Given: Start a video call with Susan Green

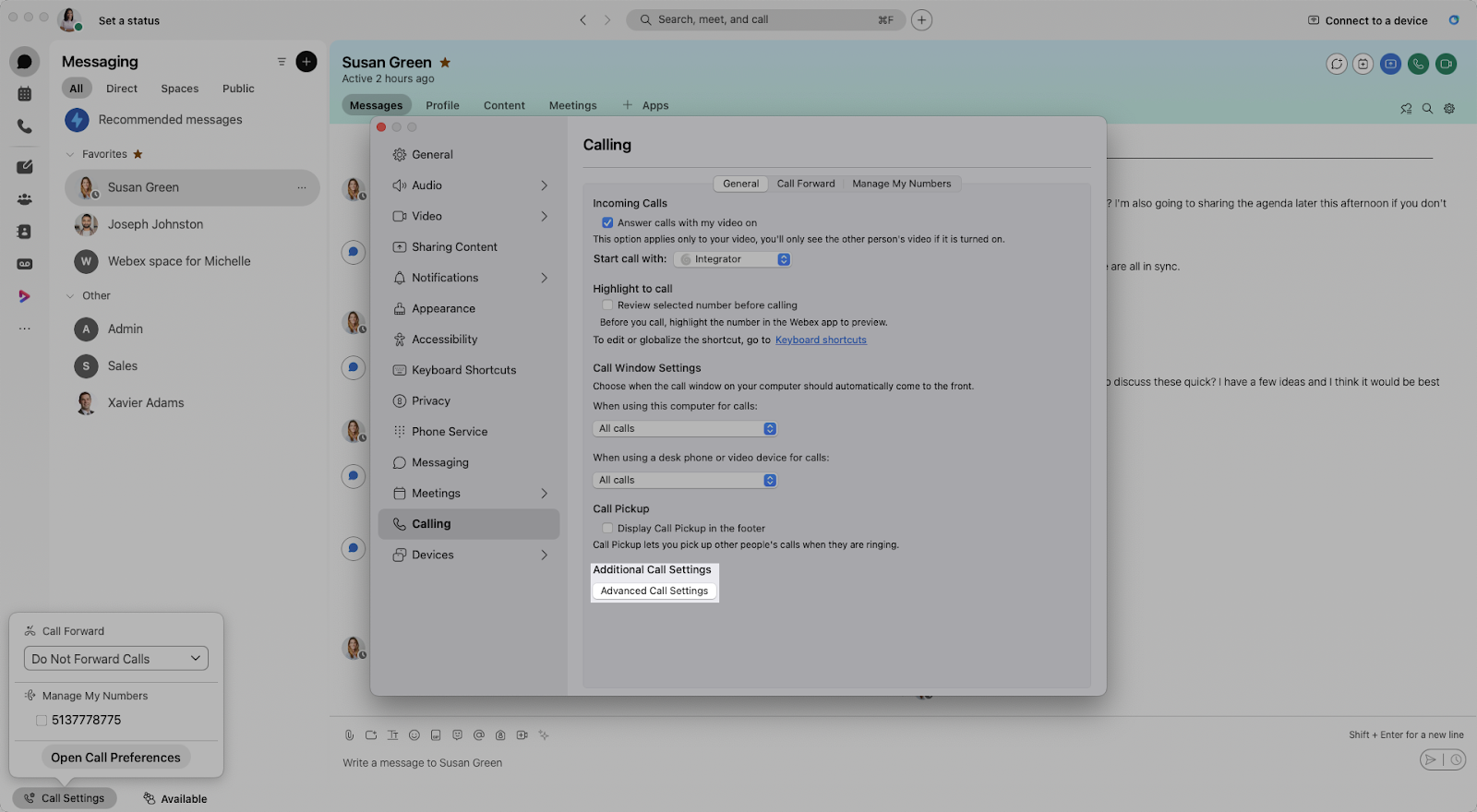Looking at the screenshot, I should click(1447, 64).
